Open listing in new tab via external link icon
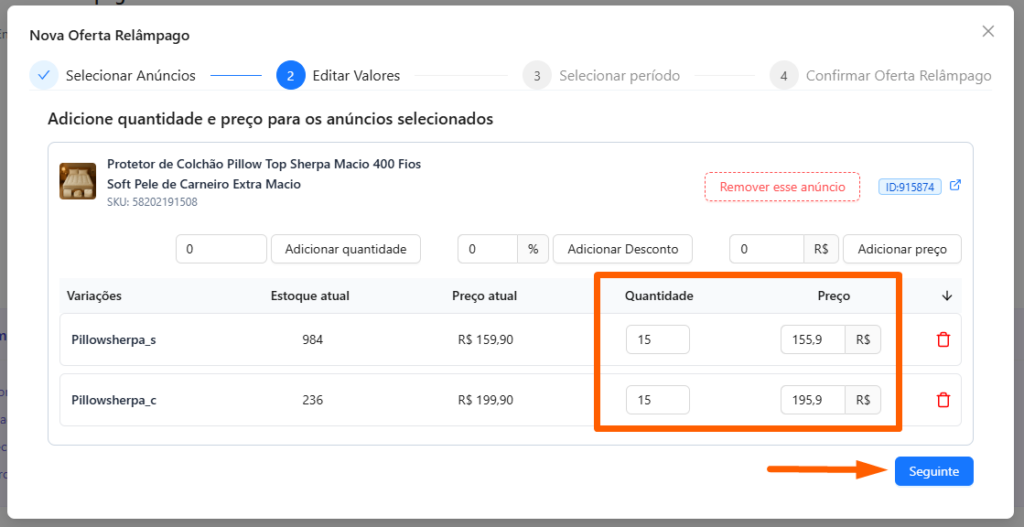The height and width of the screenshot is (527, 1024). 955,186
